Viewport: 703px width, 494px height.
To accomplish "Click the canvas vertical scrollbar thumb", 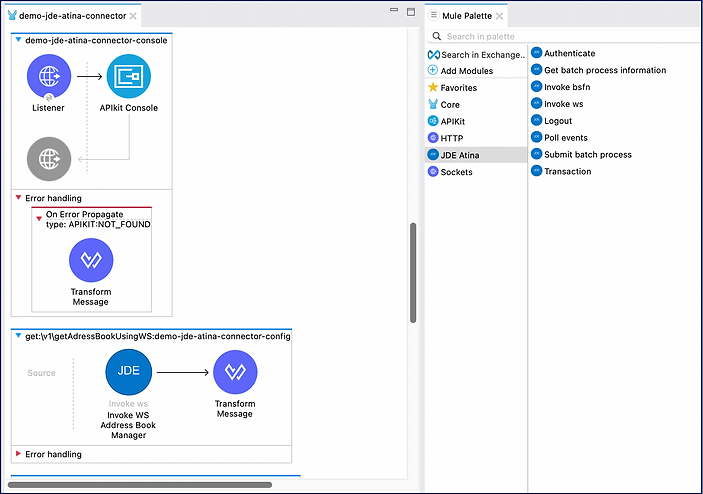I will [x=413, y=273].
